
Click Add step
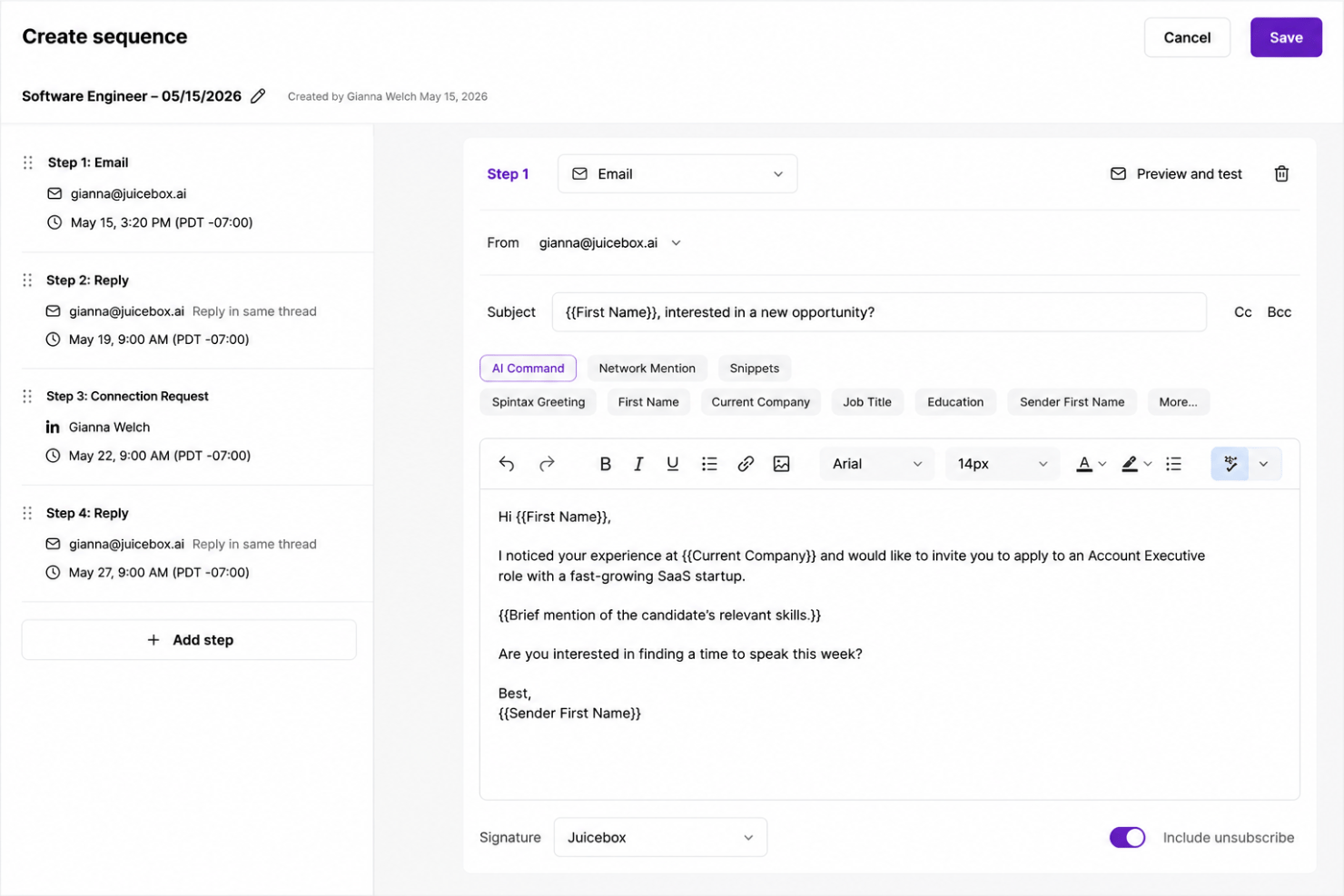coord(189,640)
